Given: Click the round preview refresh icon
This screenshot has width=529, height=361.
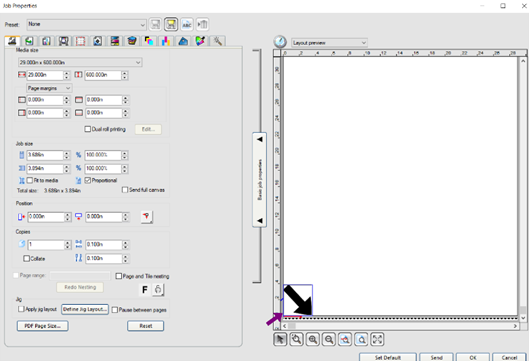Looking at the screenshot, I should coord(280,42).
